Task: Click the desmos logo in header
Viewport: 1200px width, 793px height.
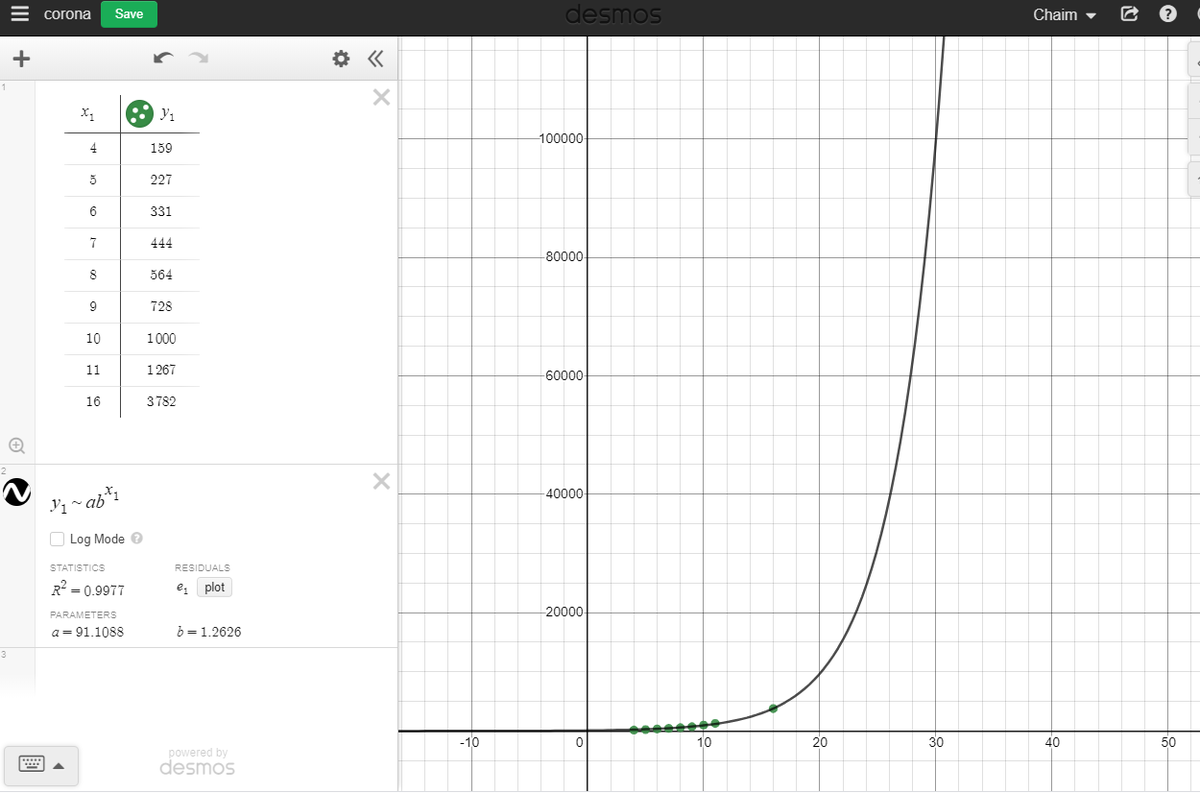Action: (x=613, y=15)
